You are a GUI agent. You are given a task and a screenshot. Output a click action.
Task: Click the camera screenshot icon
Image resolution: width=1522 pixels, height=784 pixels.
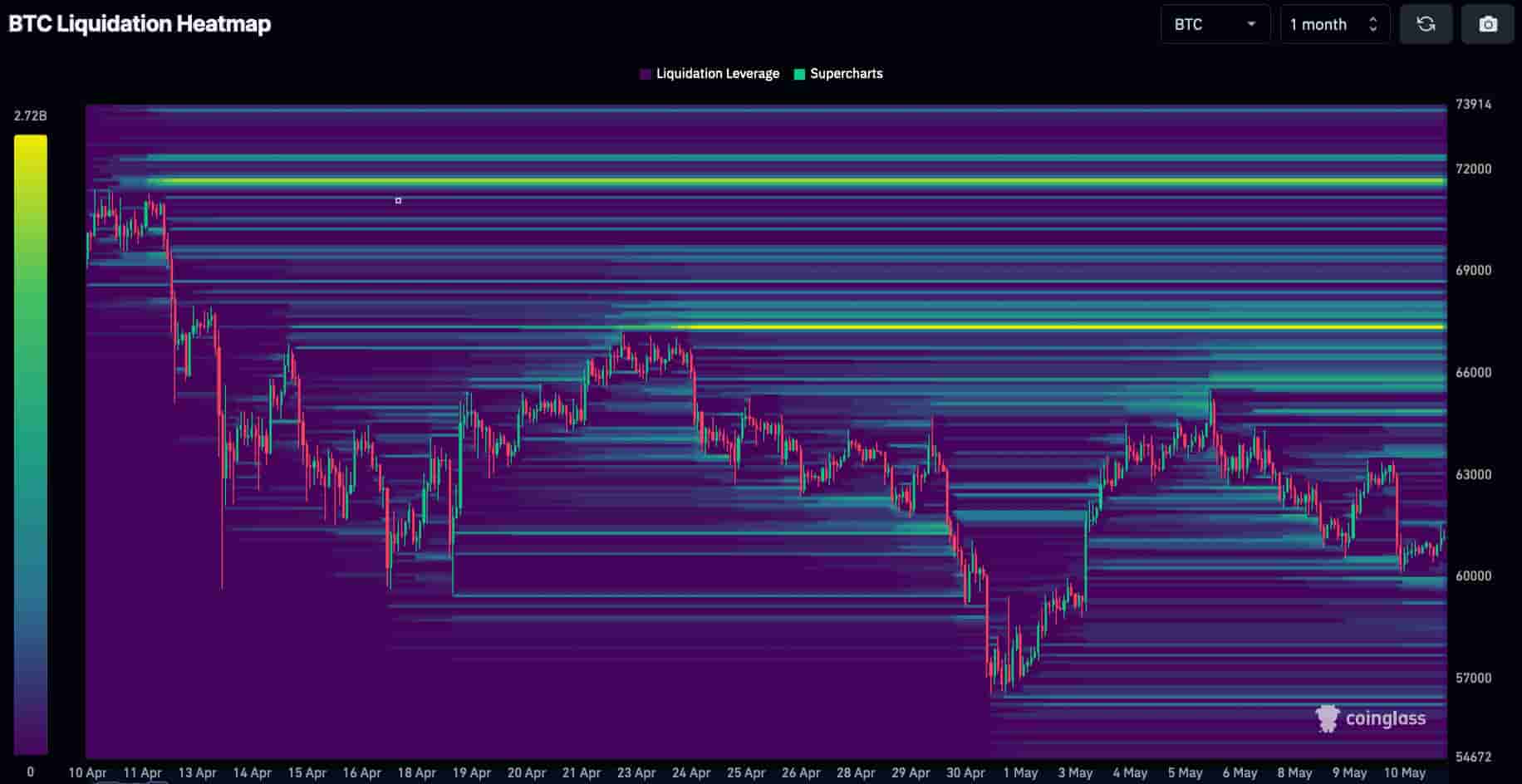pos(1487,24)
